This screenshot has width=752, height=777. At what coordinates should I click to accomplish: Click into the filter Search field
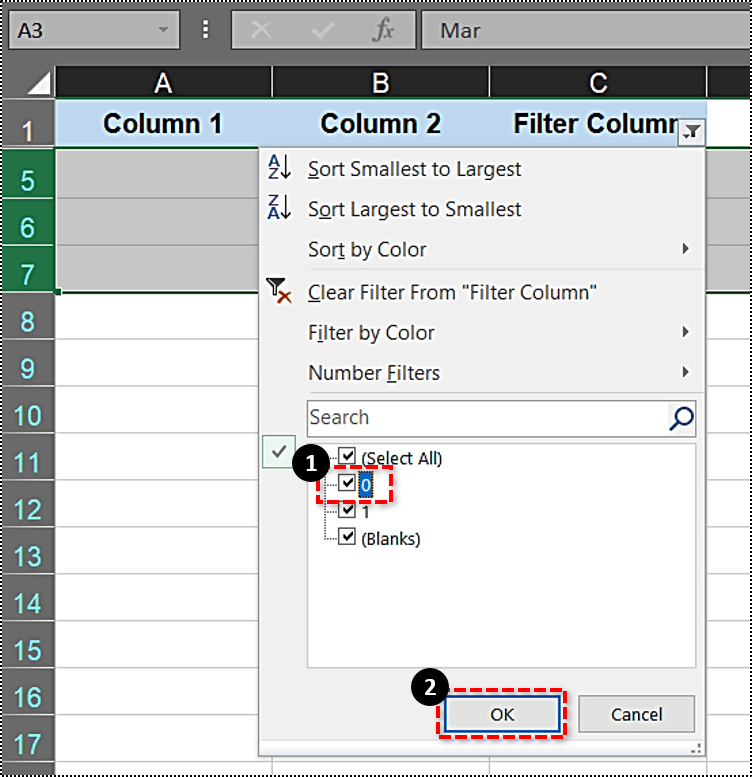pos(485,418)
